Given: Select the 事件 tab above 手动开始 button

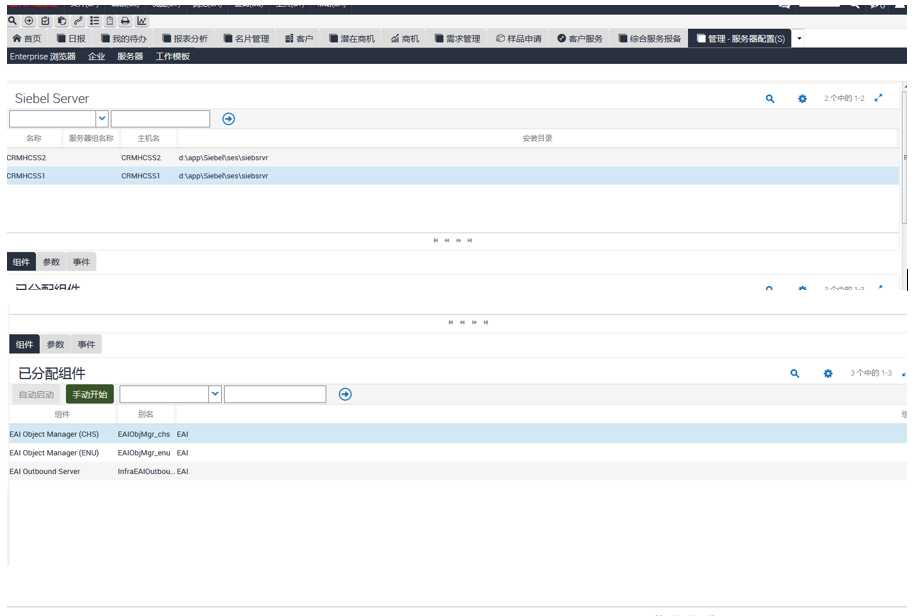Looking at the screenshot, I should [x=86, y=344].
